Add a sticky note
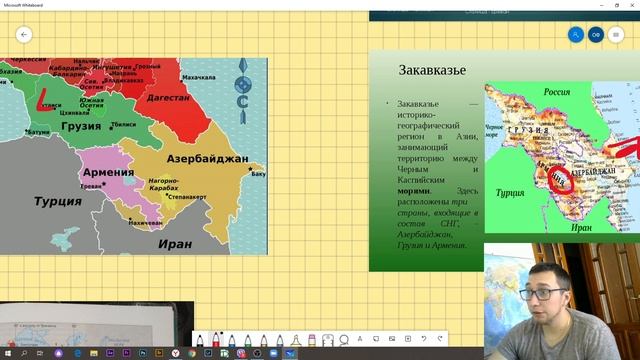 (376, 339)
